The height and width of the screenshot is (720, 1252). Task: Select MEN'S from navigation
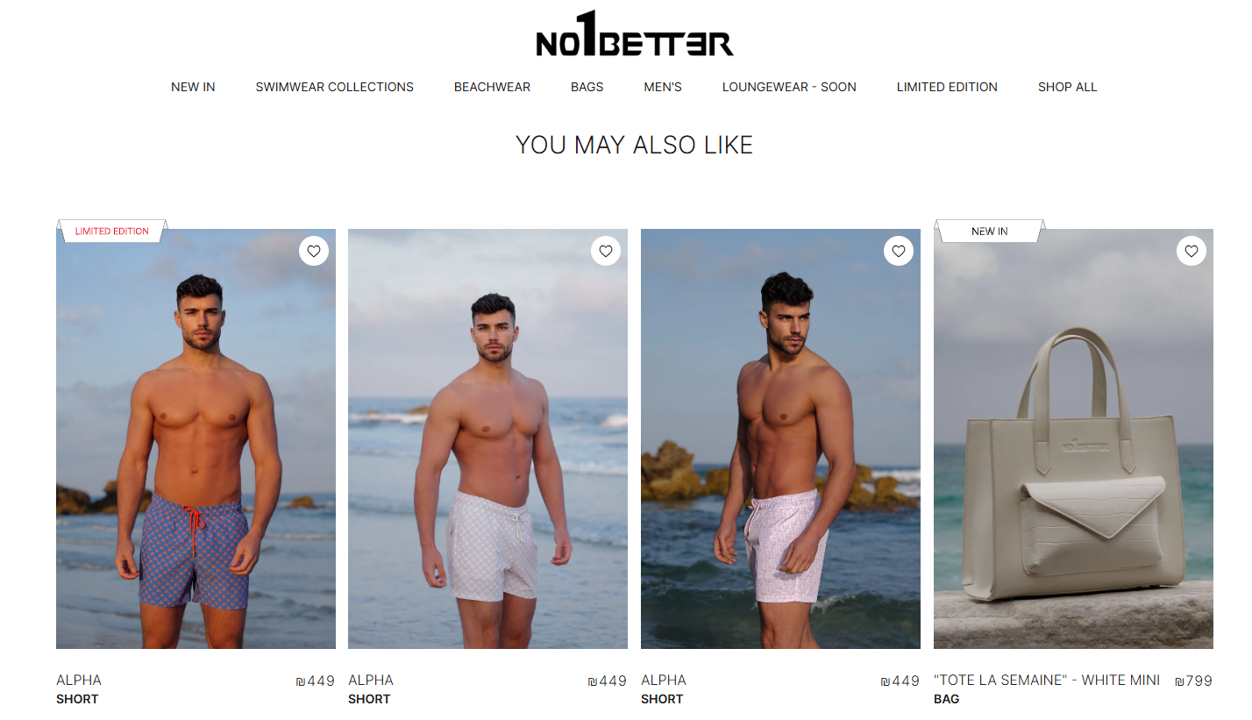663,87
